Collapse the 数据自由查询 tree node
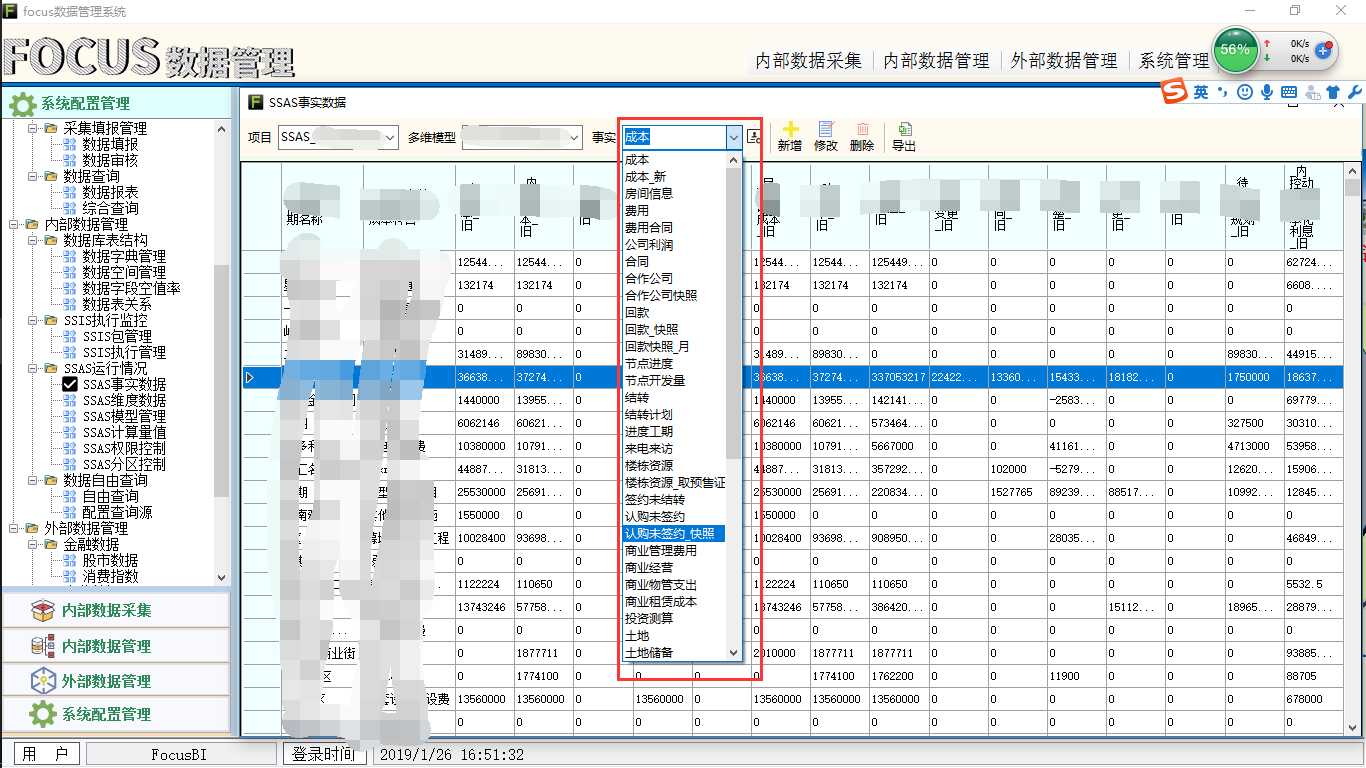The image size is (1366, 768). 33,481
